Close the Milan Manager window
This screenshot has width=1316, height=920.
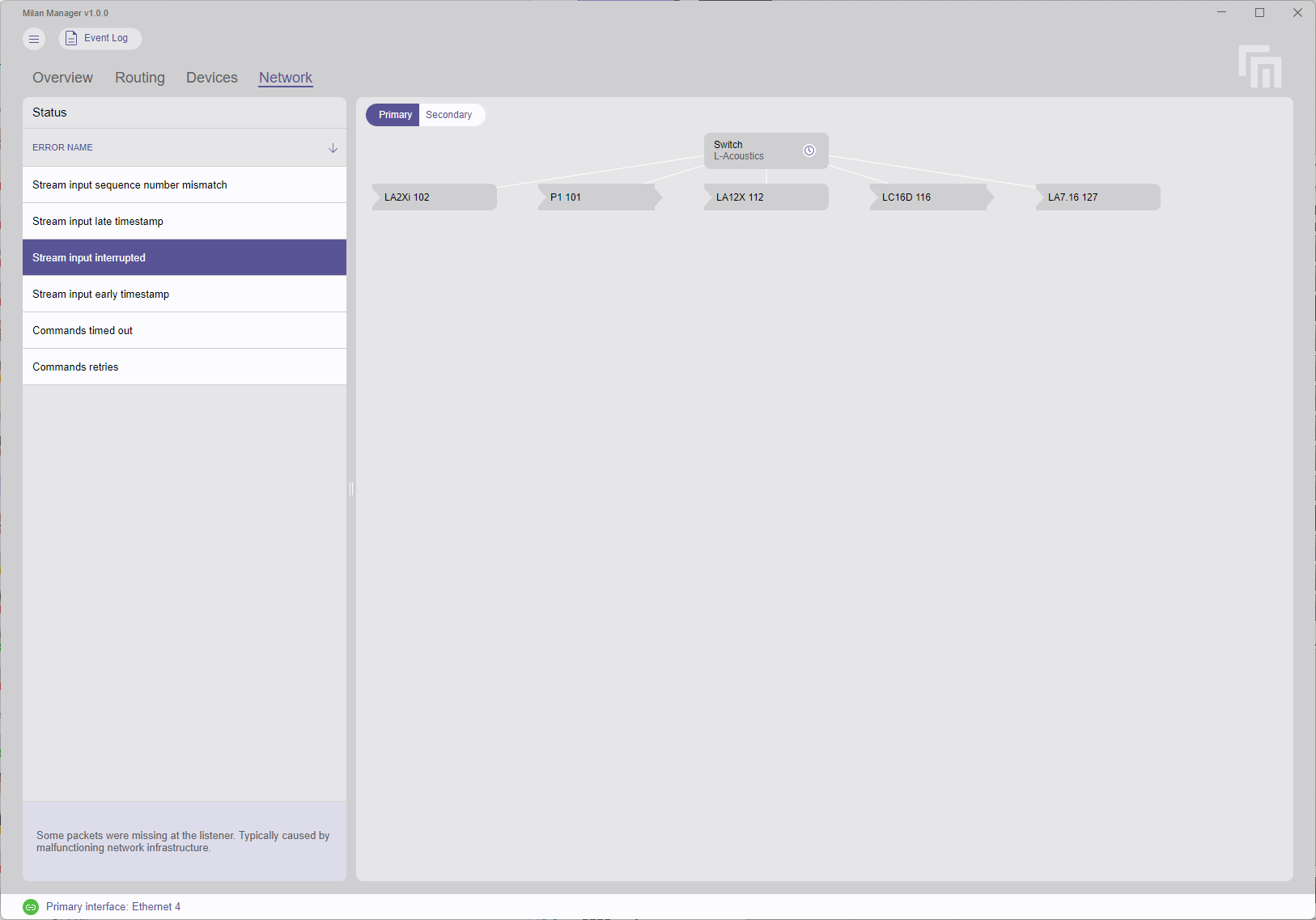[x=1297, y=12]
